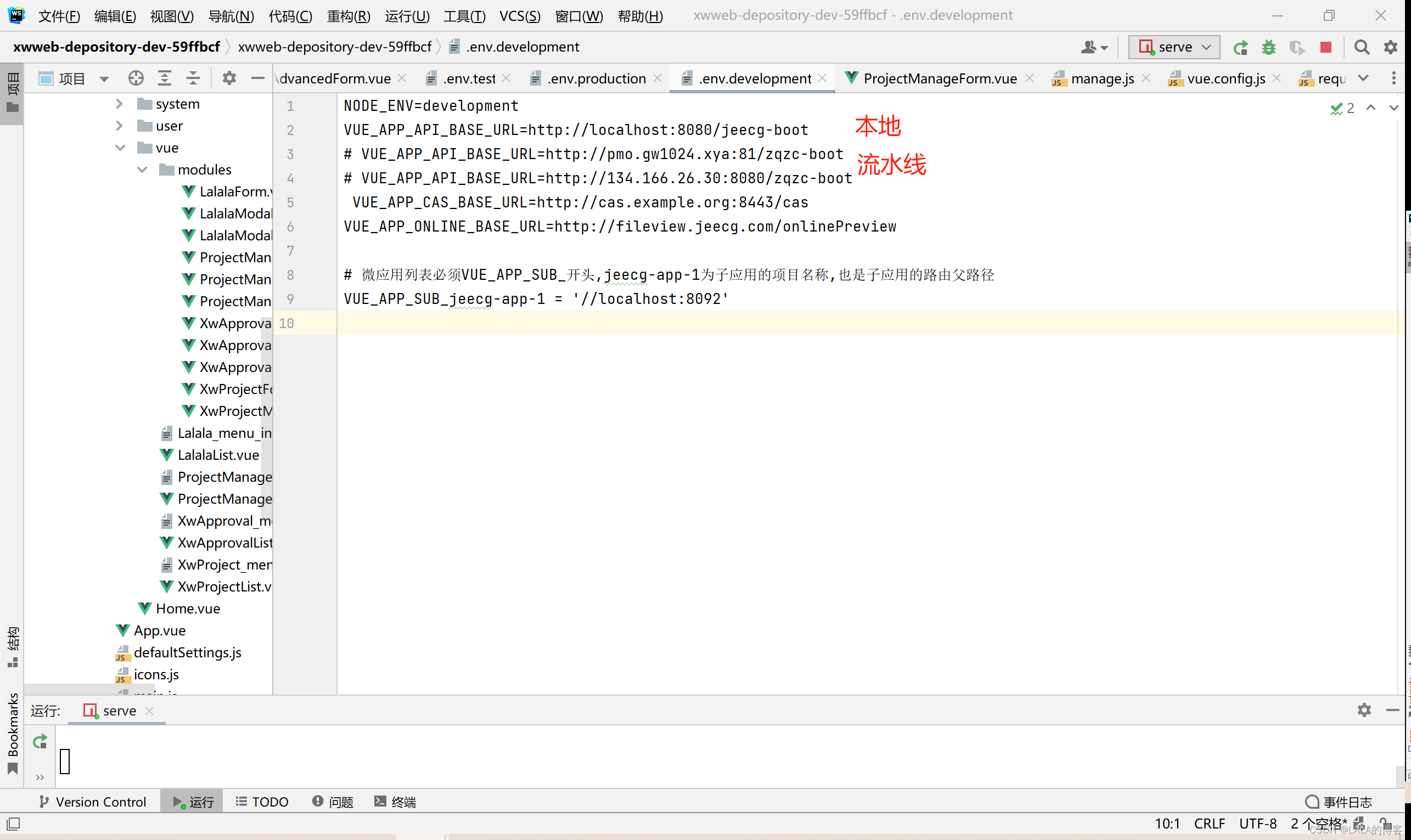The width and height of the screenshot is (1411, 840).
Task: Close the manage.js tab
Action: [x=1145, y=78]
